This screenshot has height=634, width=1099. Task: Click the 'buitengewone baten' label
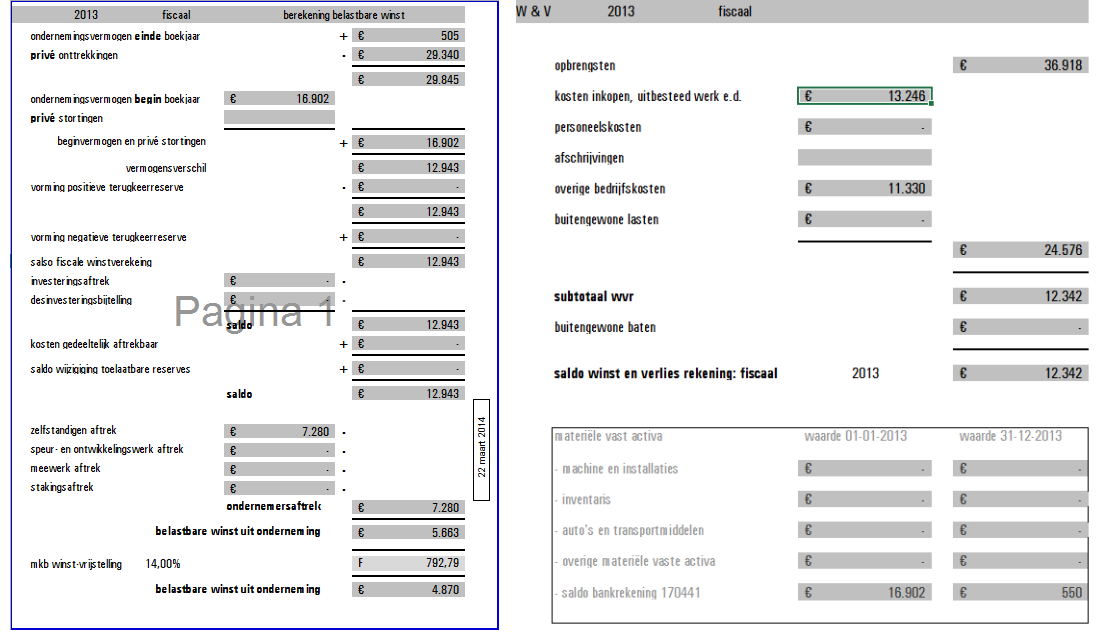pos(606,327)
